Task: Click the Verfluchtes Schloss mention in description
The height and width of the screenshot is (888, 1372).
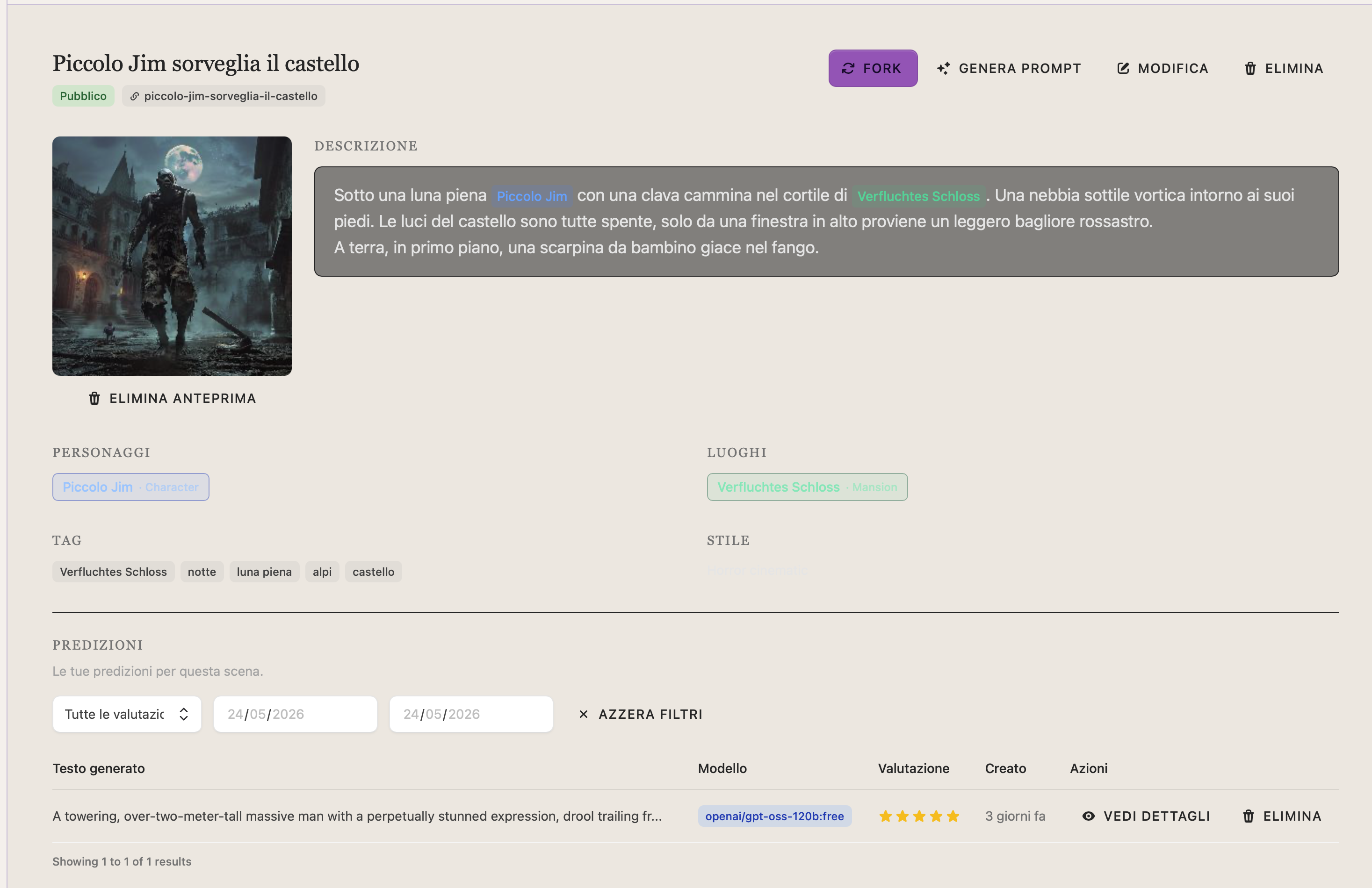Action: tap(918, 196)
